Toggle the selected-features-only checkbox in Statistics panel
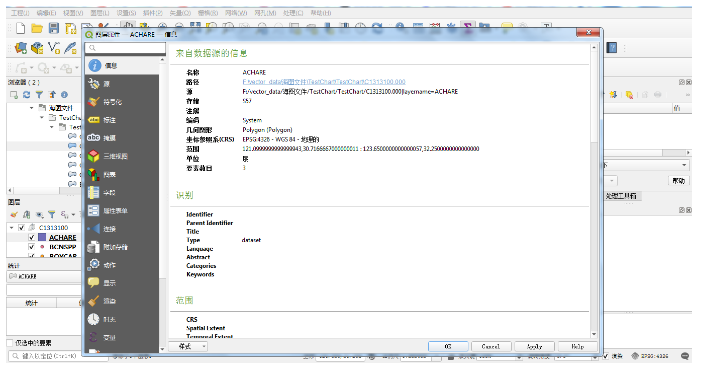The image size is (702, 375). click(10, 343)
